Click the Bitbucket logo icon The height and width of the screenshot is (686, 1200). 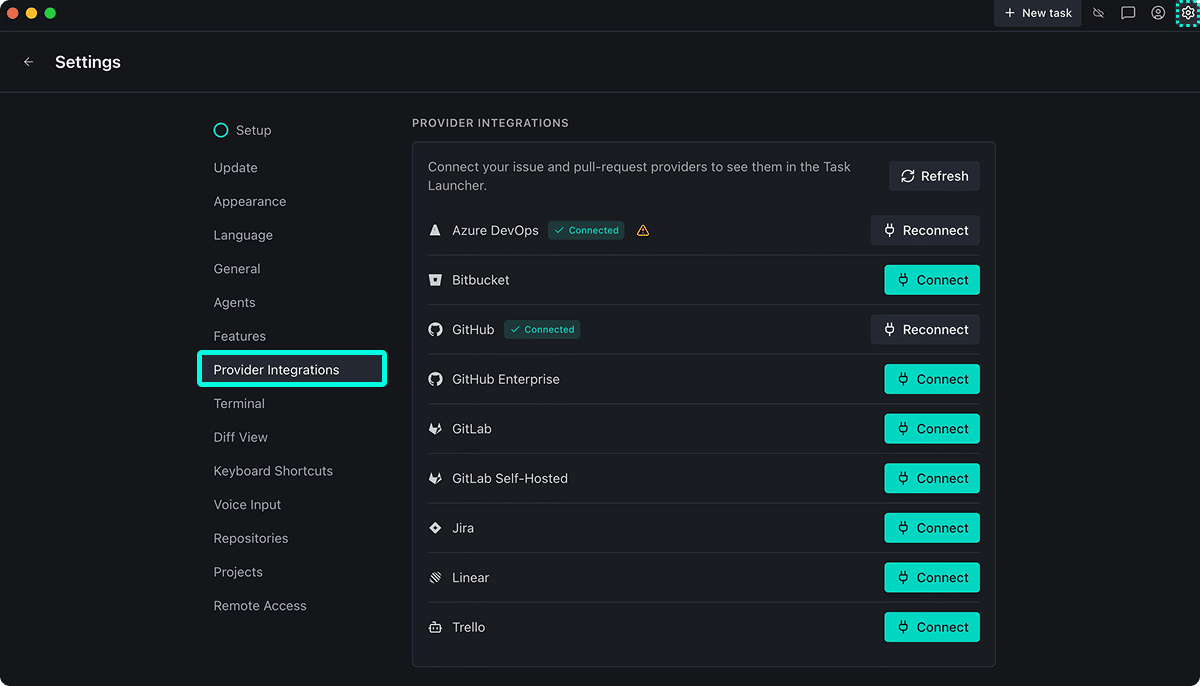pos(435,280)
